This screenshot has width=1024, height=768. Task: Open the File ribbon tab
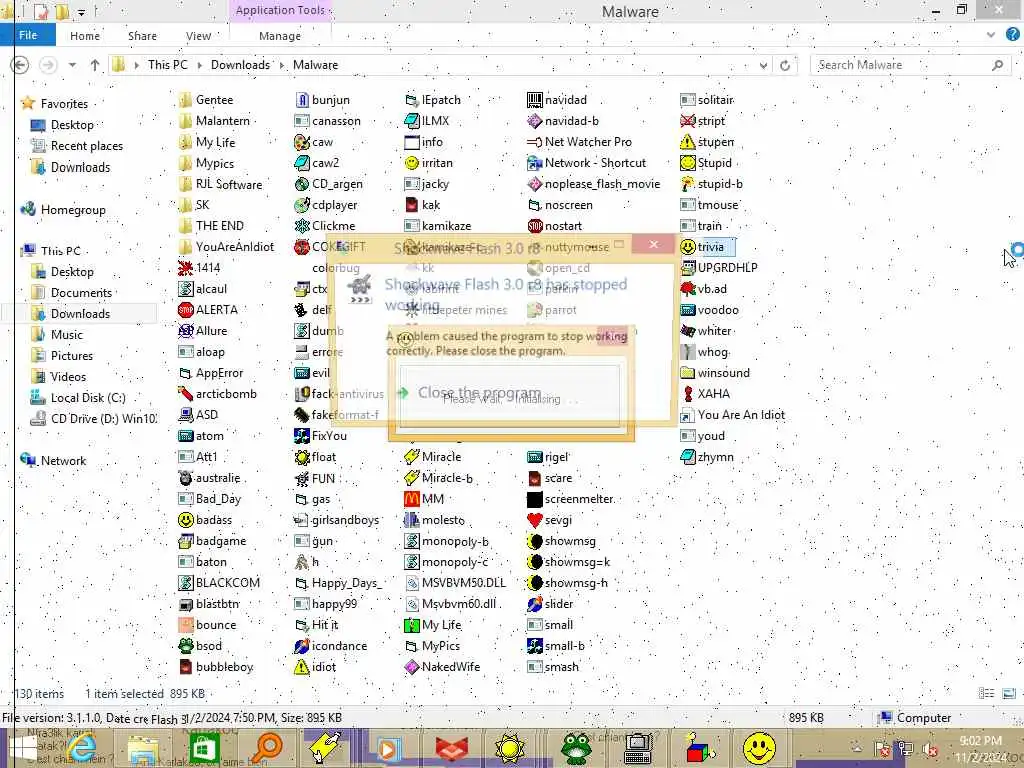point(28,35)
